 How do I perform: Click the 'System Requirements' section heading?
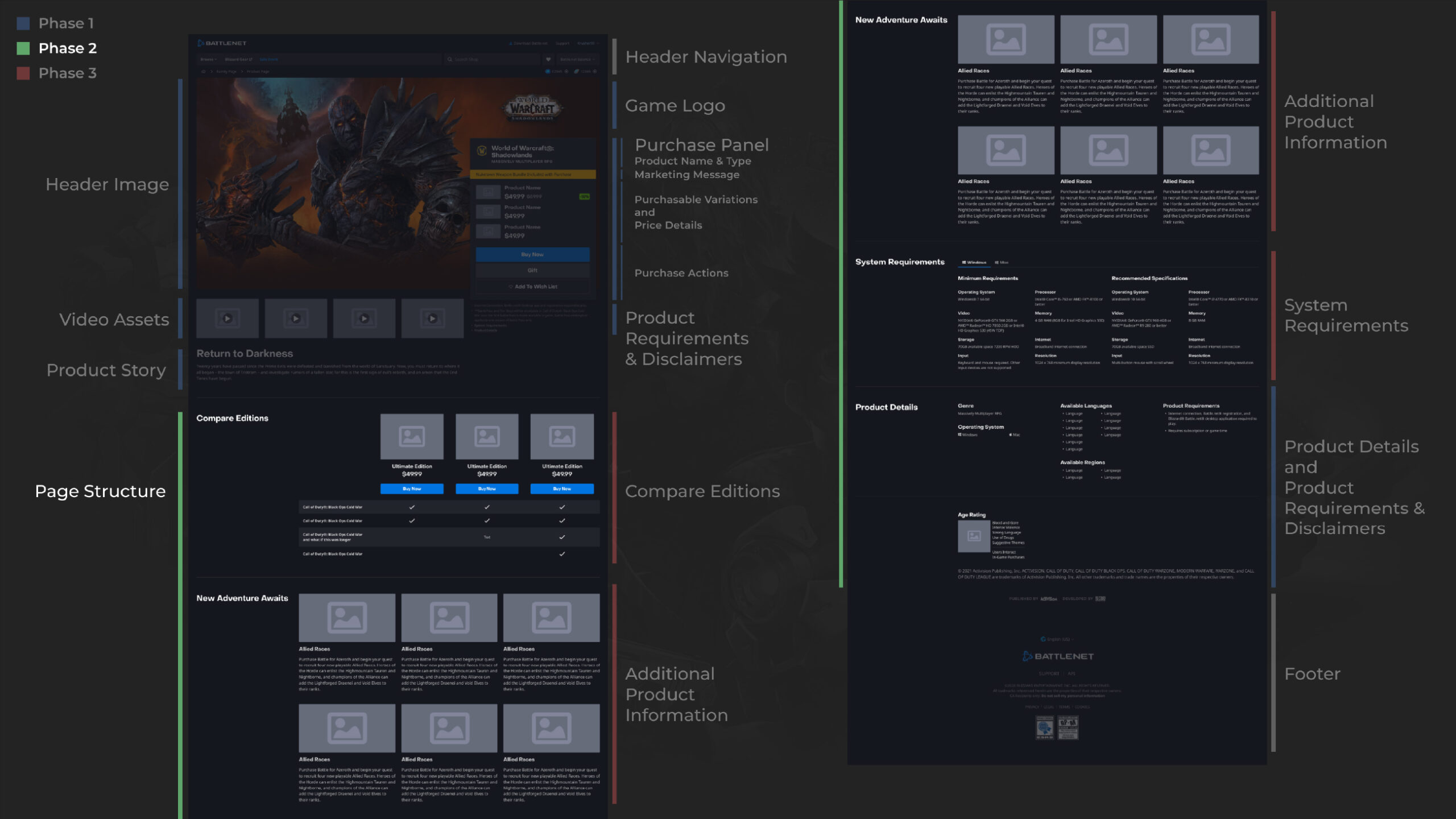pos(900,262)
